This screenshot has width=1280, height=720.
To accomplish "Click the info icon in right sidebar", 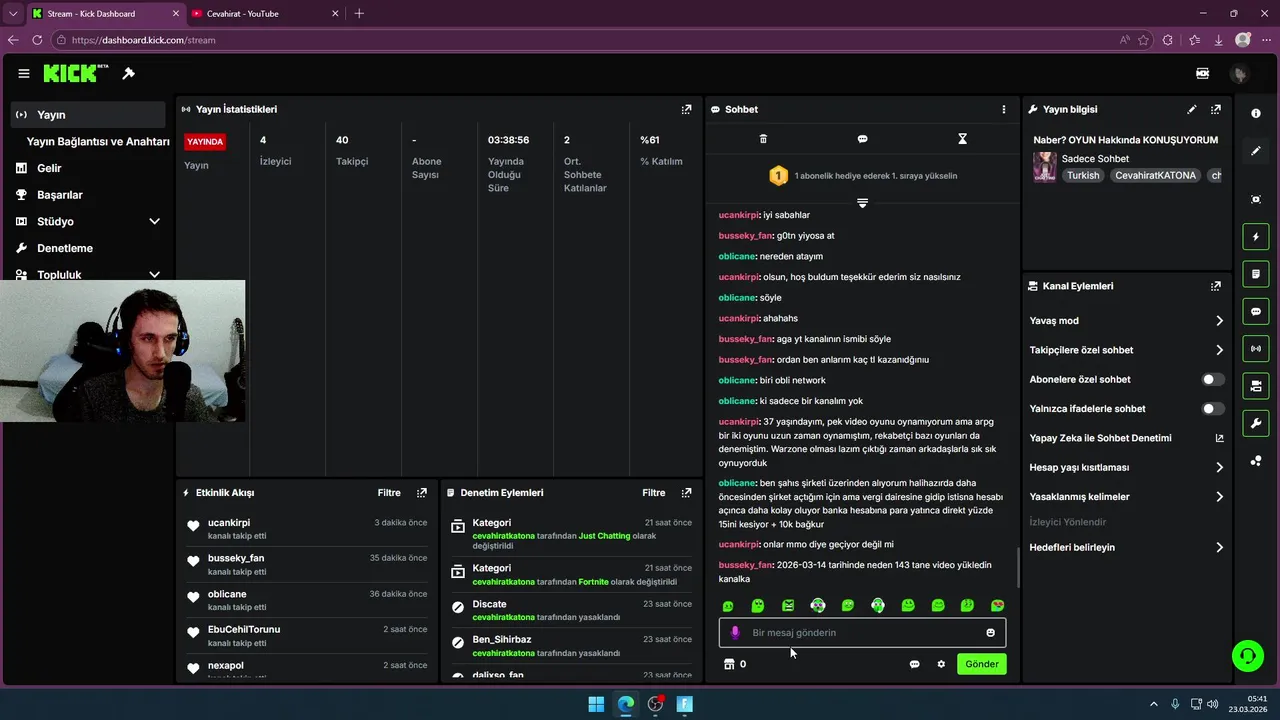I will tap(1256, 114).
